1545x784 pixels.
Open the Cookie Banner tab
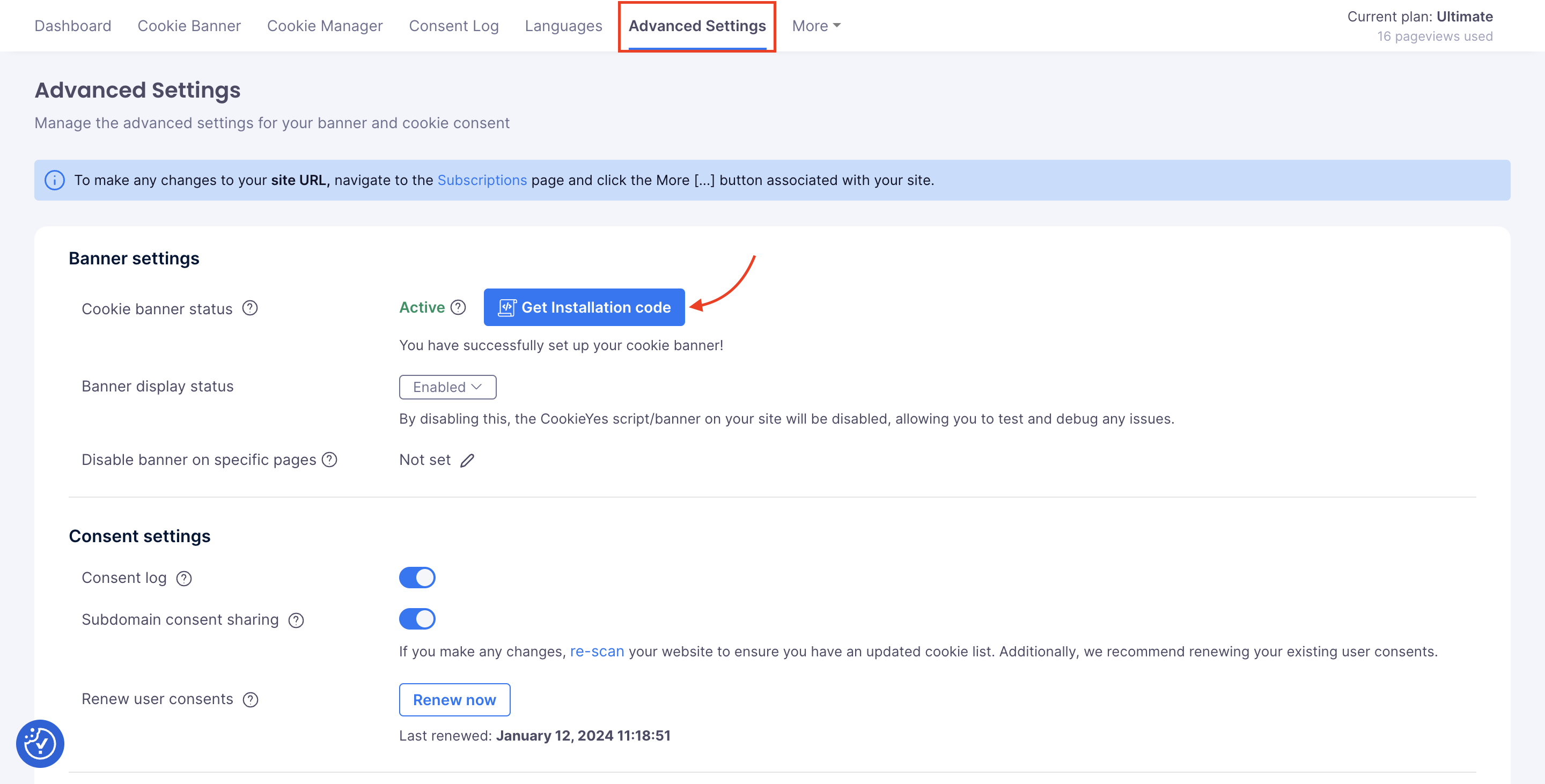pyautogui.click(x=189, y=26)
